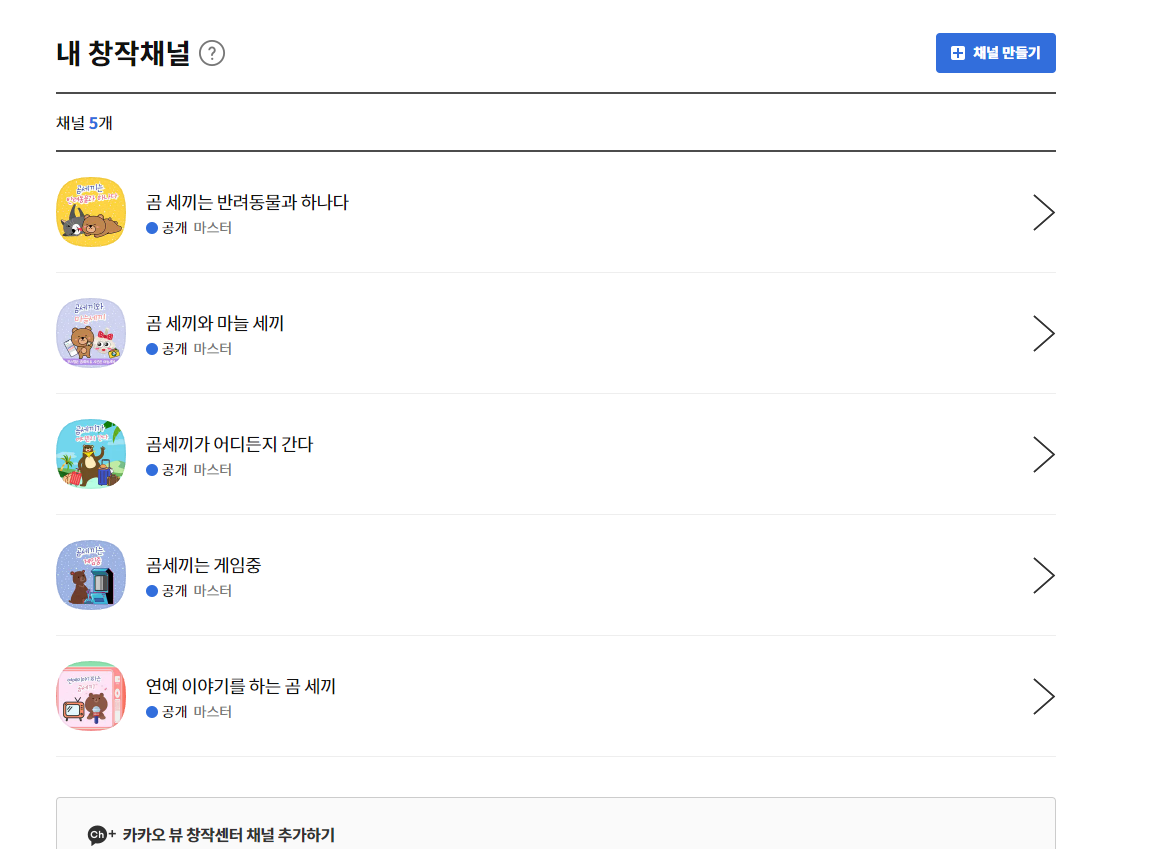Click blue 공개 dot for 곰 세끼는 반려동물과 하나다

[151, 228]
